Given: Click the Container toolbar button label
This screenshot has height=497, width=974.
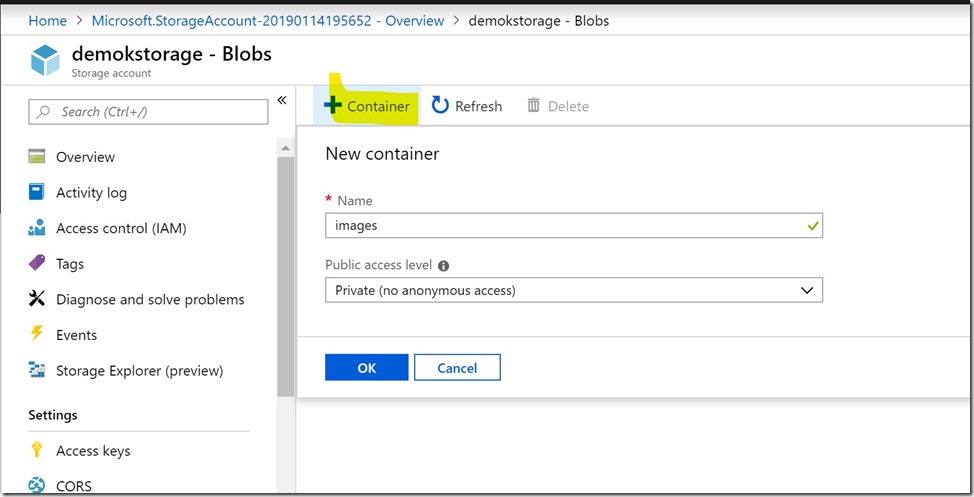Looking at the screenshot, I should point(378,106).
